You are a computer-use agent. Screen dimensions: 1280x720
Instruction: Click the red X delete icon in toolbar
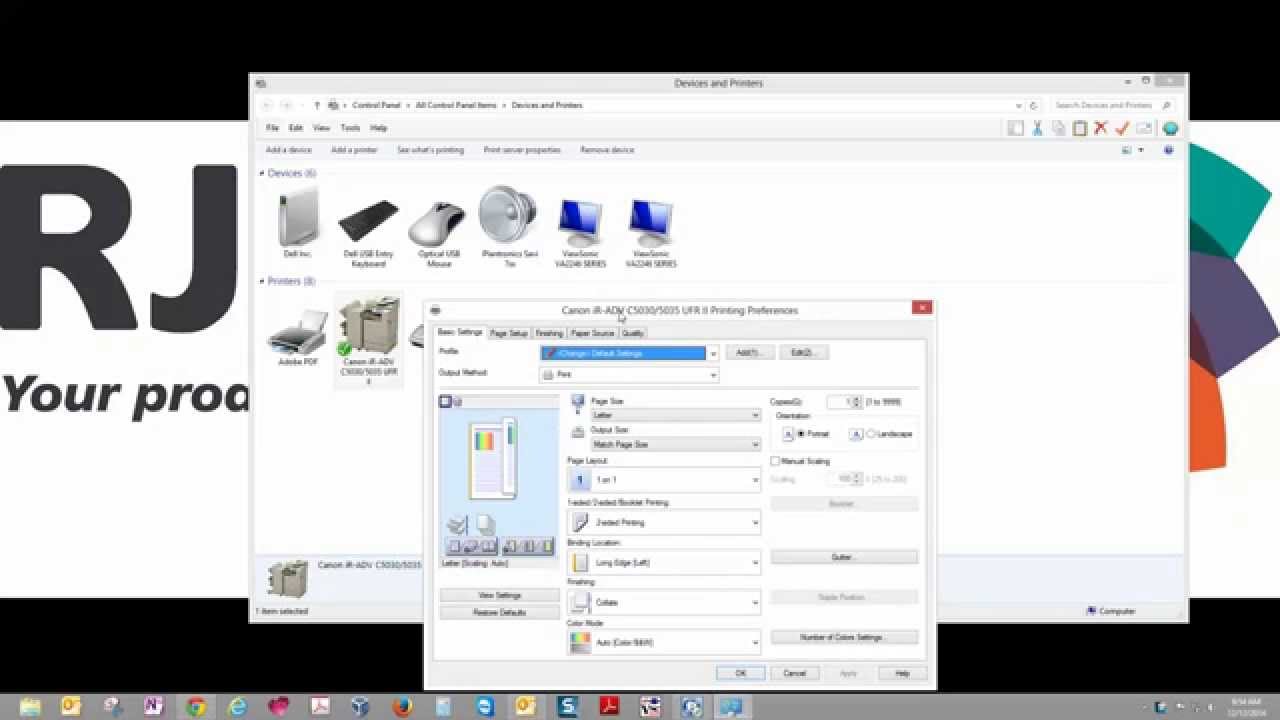[1101, 128]
